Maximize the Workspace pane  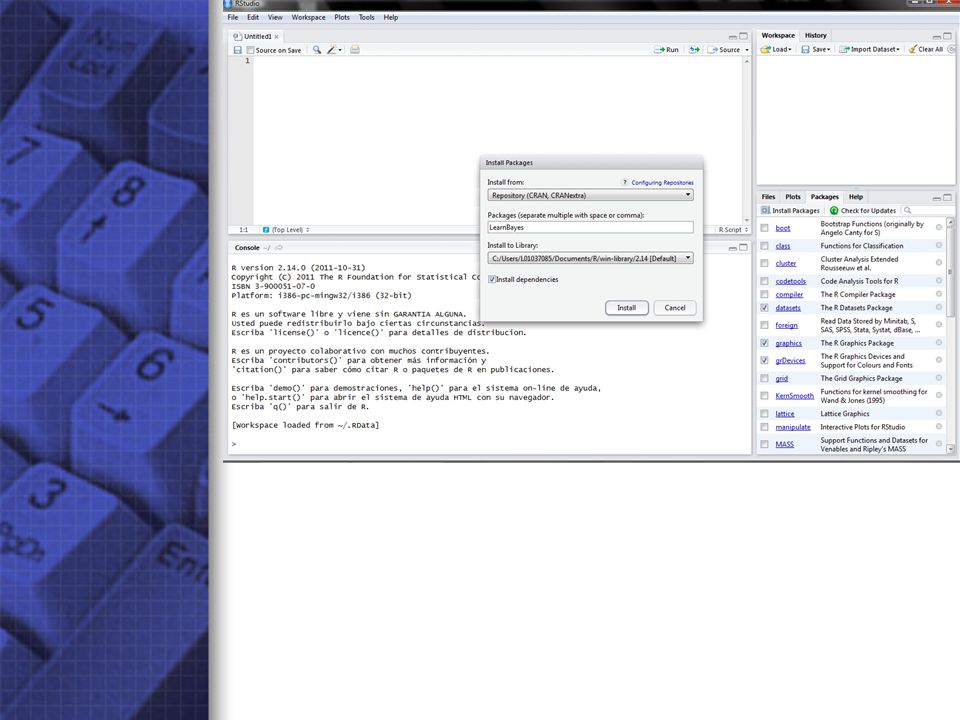(x=948, y=36)
